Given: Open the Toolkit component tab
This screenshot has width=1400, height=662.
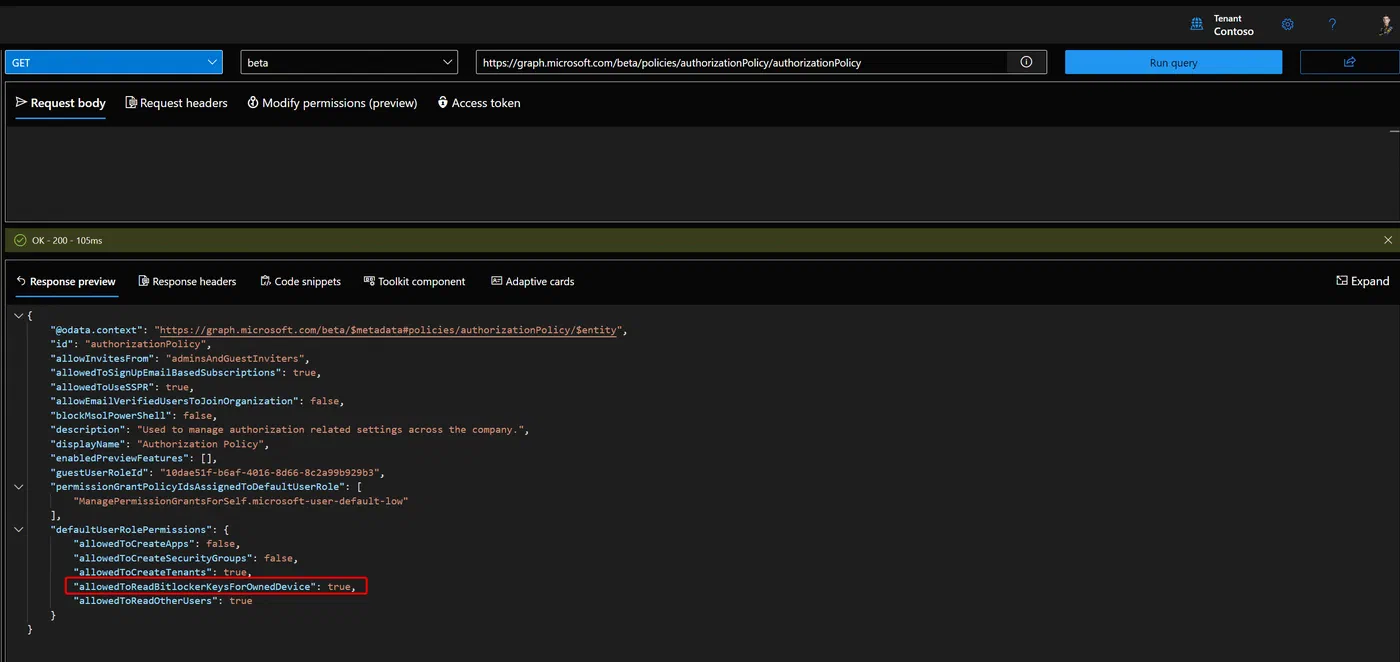Looking at the screenshot, I should point(414,281).
